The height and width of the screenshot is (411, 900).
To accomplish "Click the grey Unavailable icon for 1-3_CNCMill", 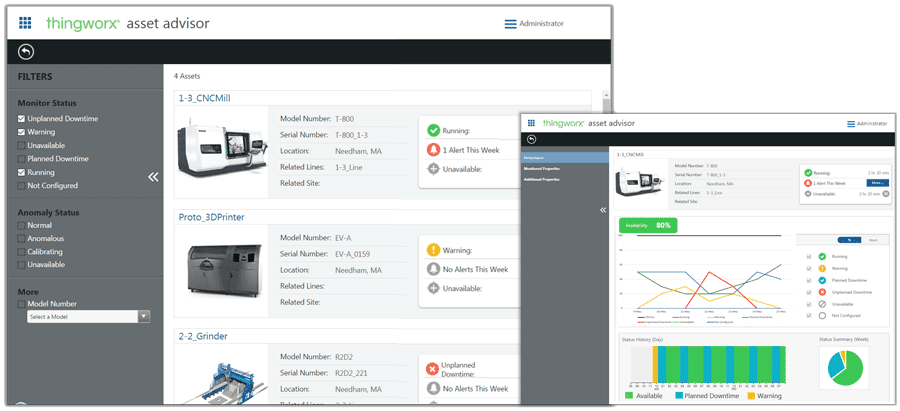I will point(433,169).
